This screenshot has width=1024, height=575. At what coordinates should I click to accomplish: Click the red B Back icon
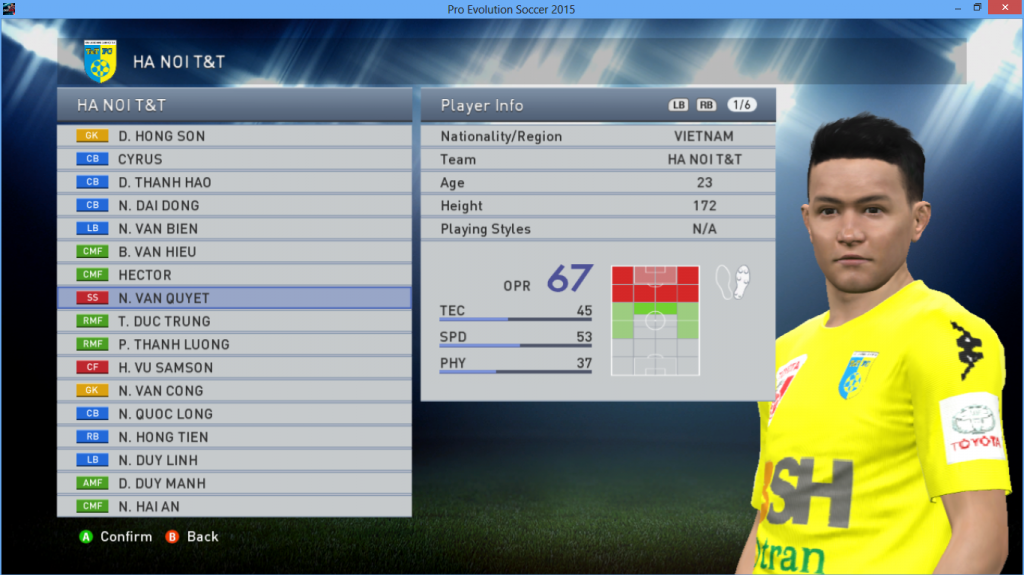172,536
